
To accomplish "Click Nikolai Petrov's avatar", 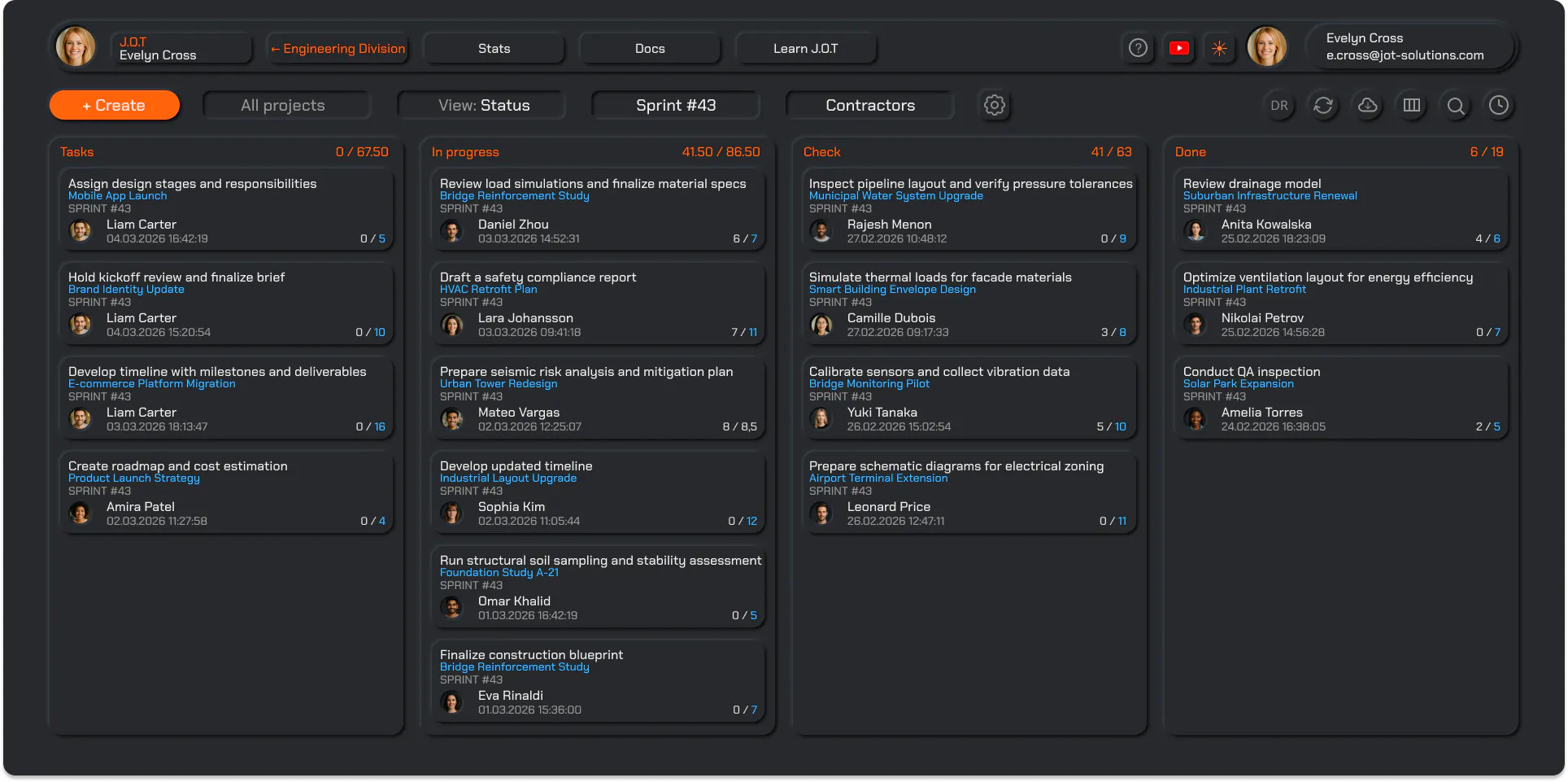I will coord(1196,325).
